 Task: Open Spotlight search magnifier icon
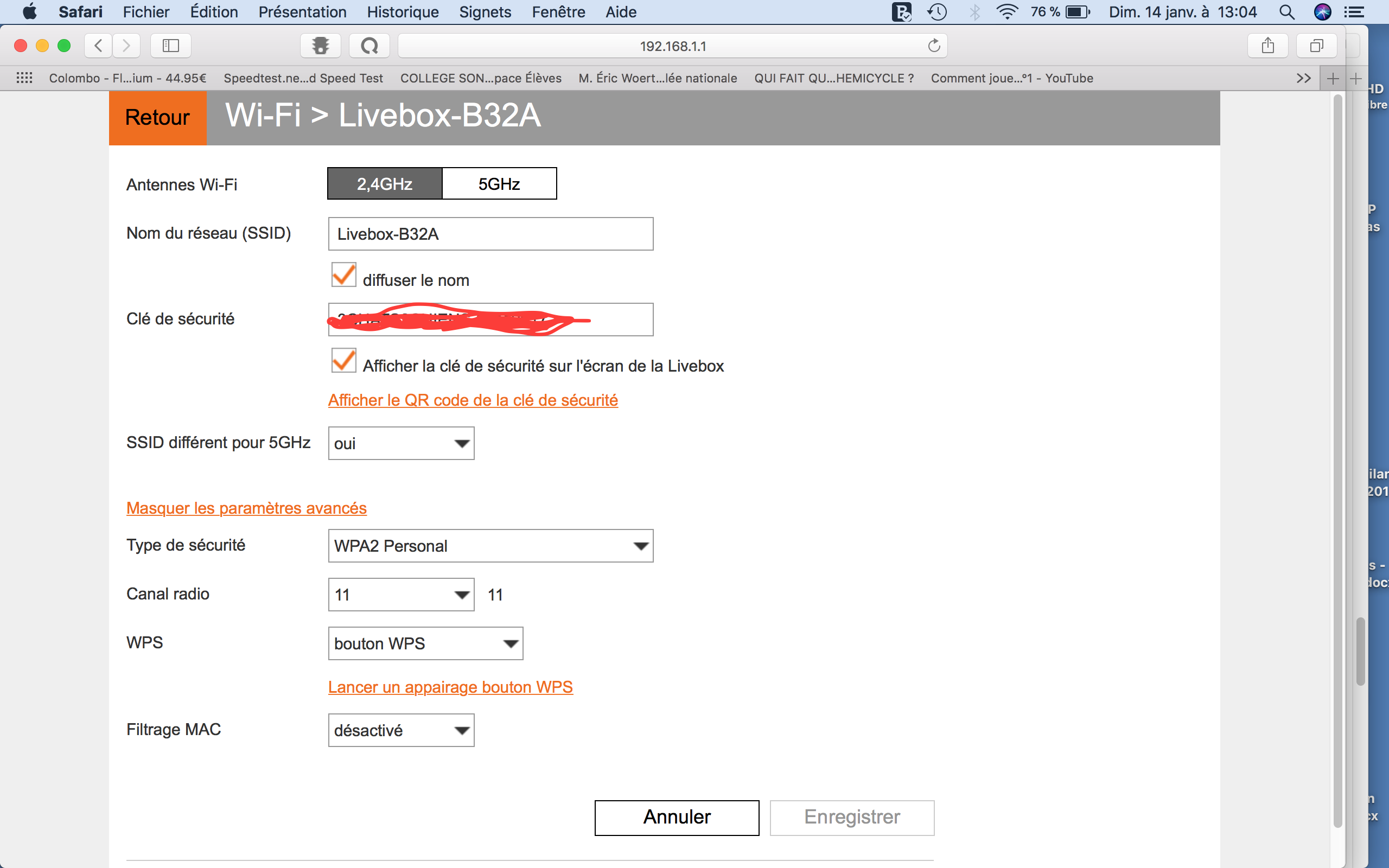[x=1286, y=12]
